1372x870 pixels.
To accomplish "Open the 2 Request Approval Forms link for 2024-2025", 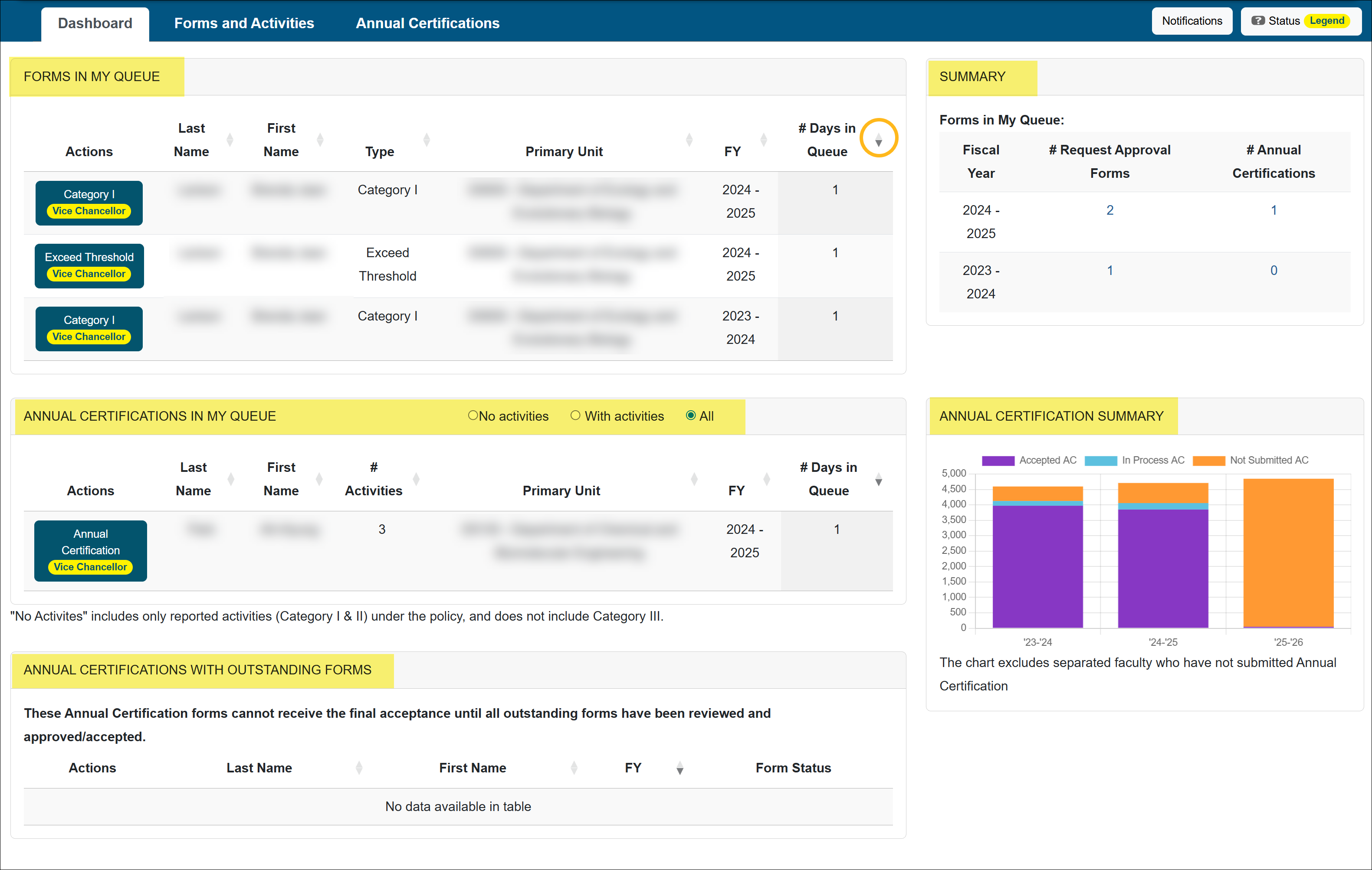I will [x=1109, y=209].
